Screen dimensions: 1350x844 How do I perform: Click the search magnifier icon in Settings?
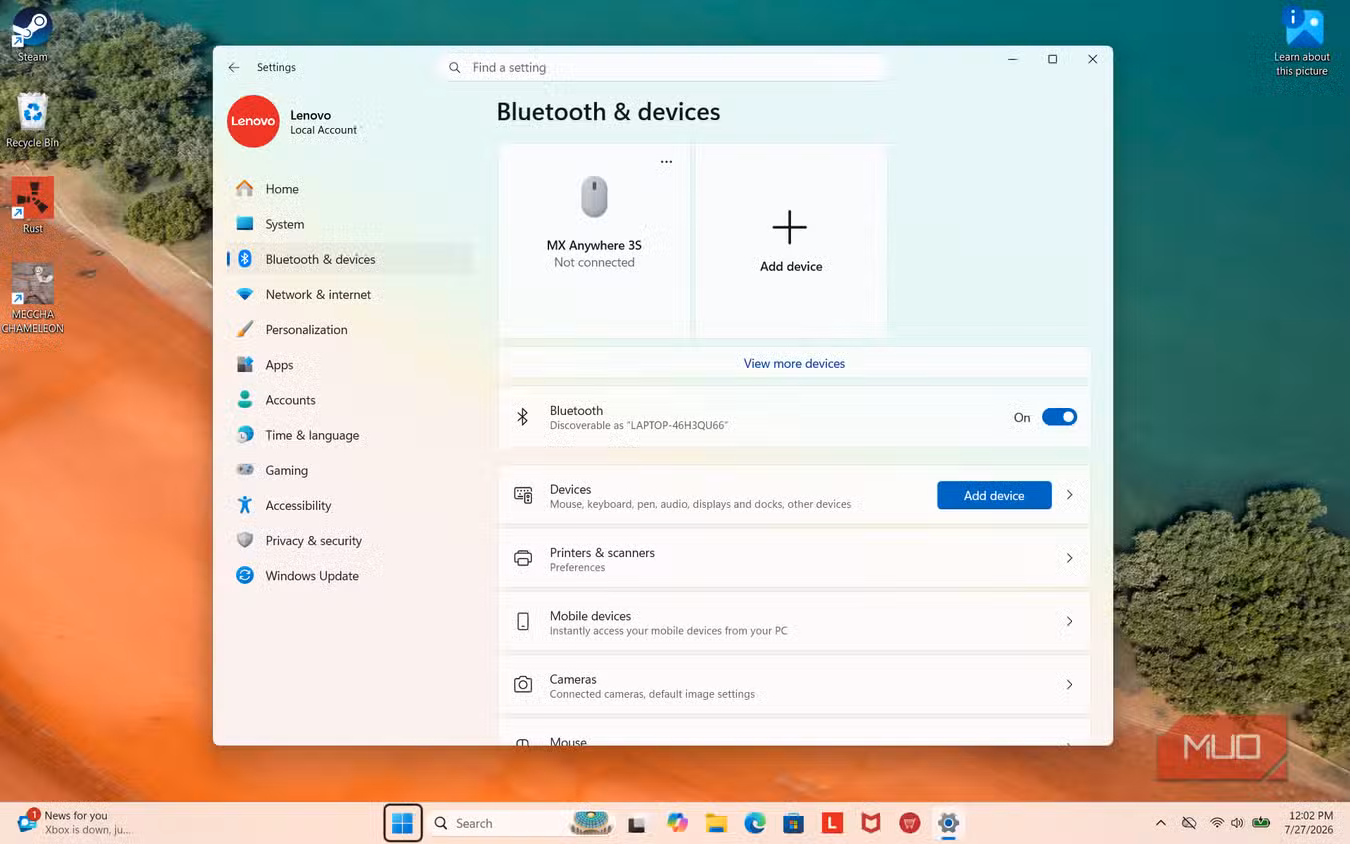[455, 67]
